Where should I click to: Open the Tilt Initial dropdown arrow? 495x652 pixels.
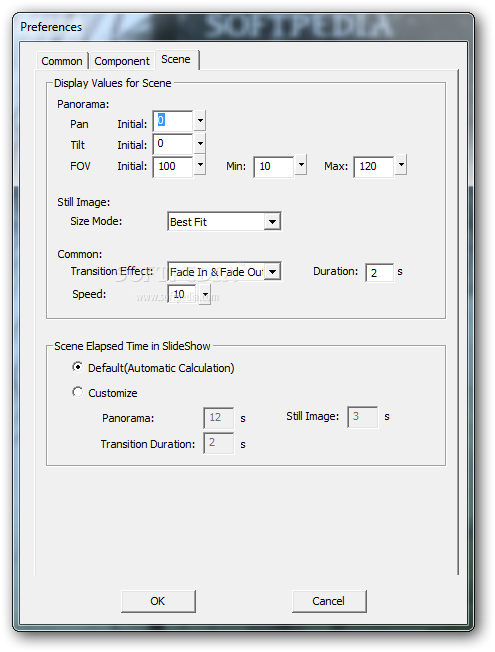200,143
